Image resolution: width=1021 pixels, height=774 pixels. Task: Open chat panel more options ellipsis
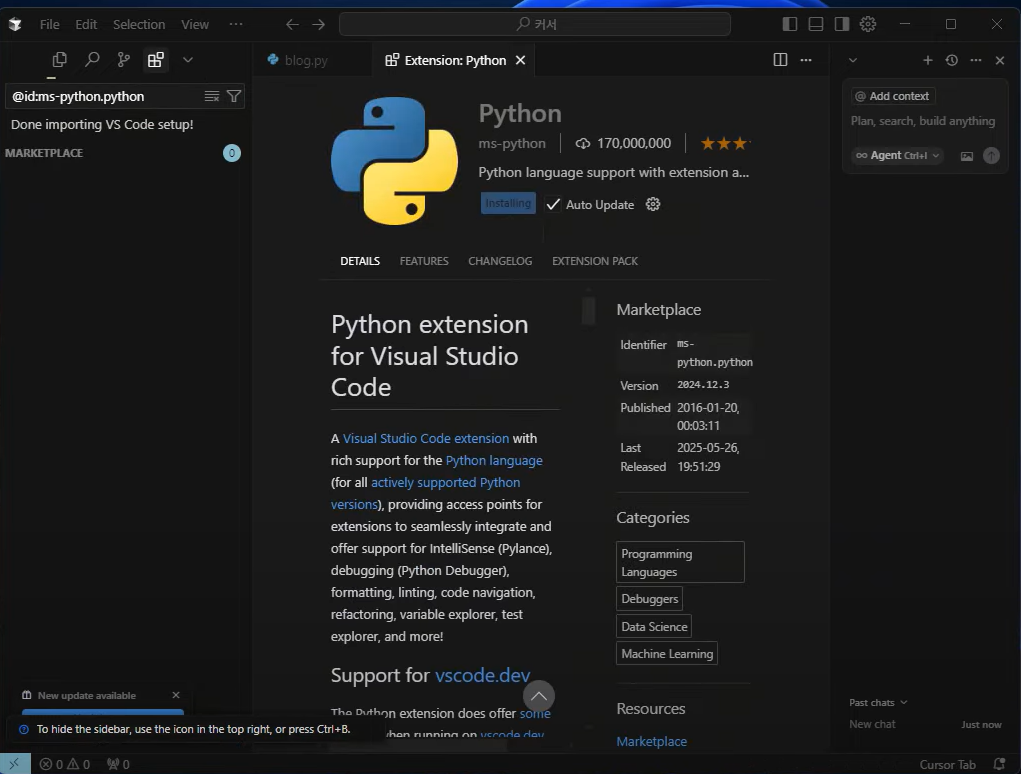point(975,61)
